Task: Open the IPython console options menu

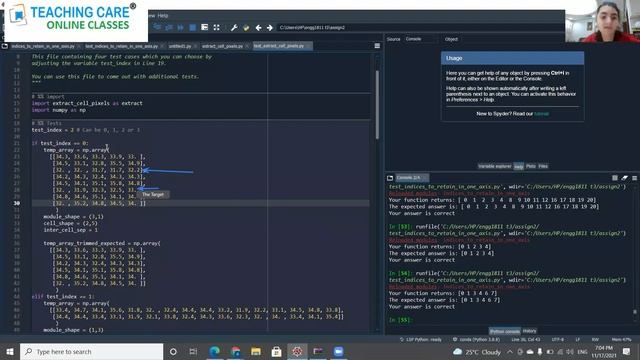Action: 634,178
